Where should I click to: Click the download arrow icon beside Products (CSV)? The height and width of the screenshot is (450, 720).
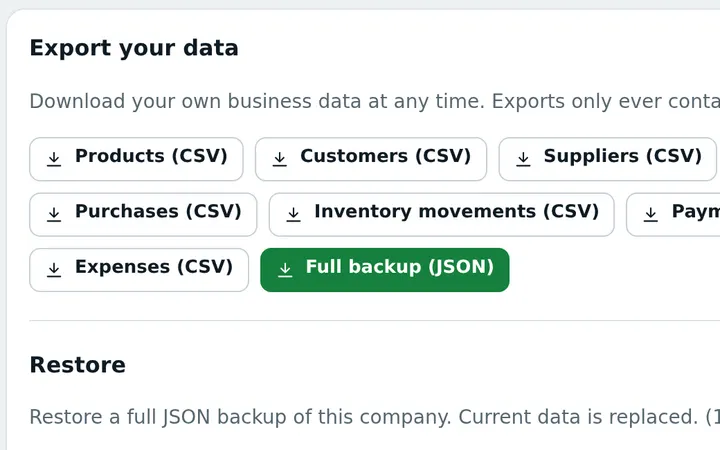pyautogui.click(x=54, y=159)
